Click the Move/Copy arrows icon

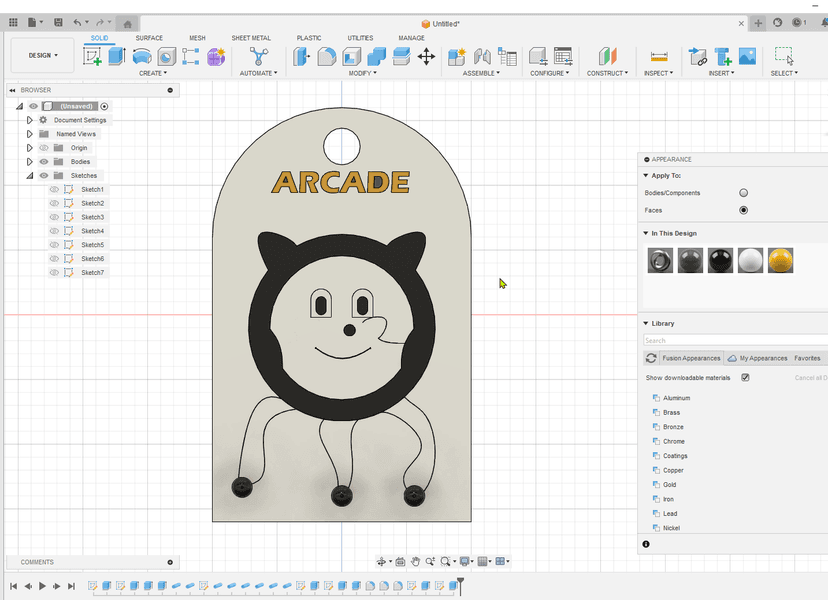(x=426, y=56)
